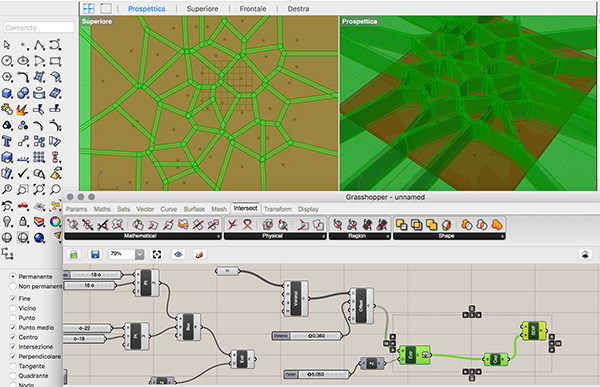The width and height of the screenshot is (600, 387).
Task: Click the zoom extents icon in canvas toolbar
Action: pos(157,254)
